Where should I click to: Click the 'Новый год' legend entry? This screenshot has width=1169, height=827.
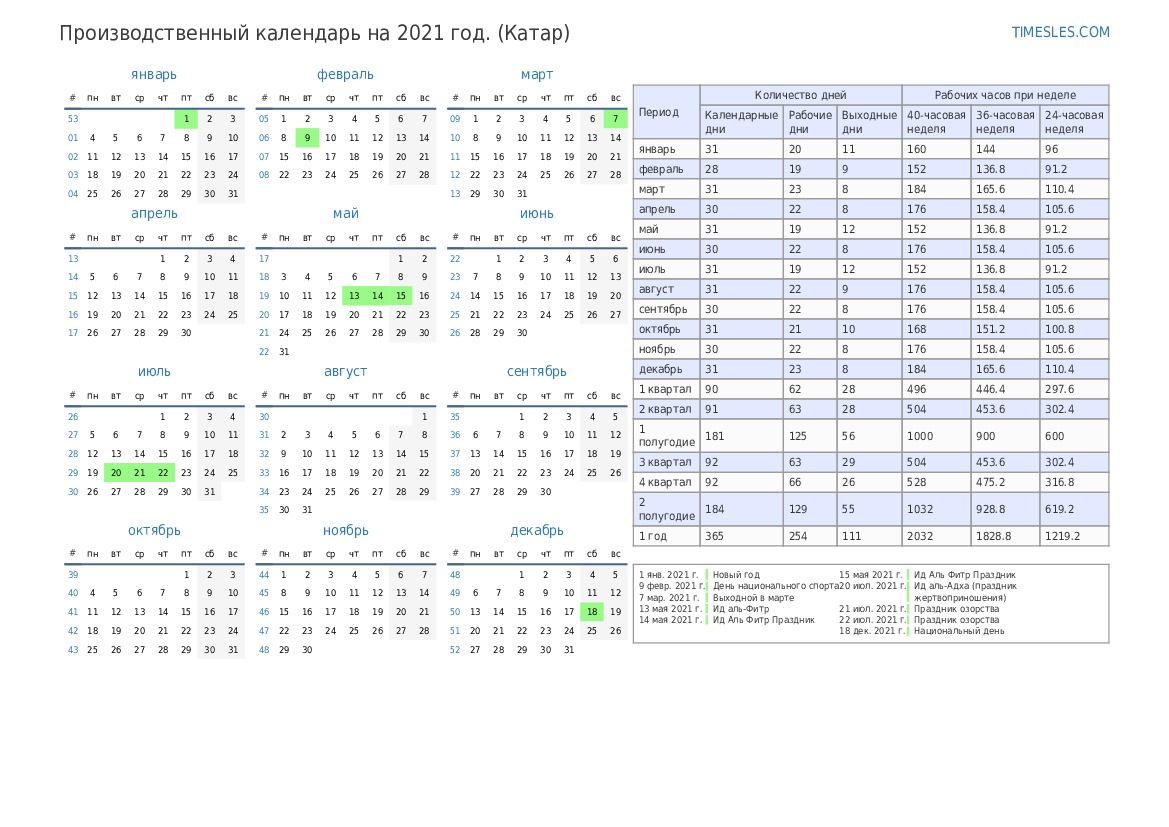(736, 575)
